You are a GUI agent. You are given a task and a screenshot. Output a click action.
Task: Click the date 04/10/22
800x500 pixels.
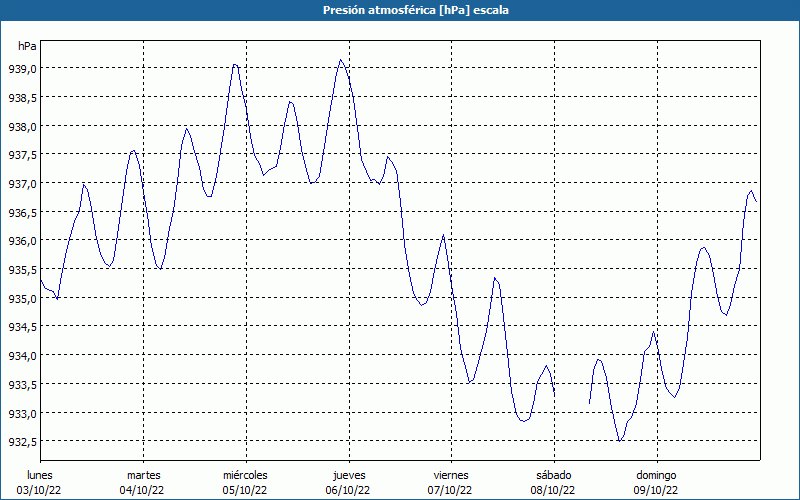[142, 490]
